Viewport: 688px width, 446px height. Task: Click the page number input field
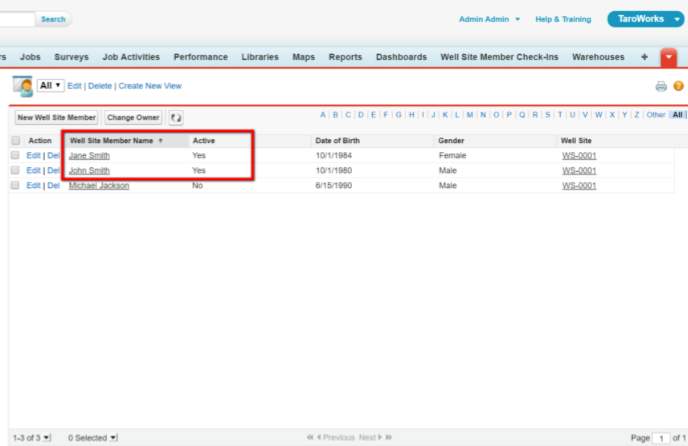coord(661,438)
